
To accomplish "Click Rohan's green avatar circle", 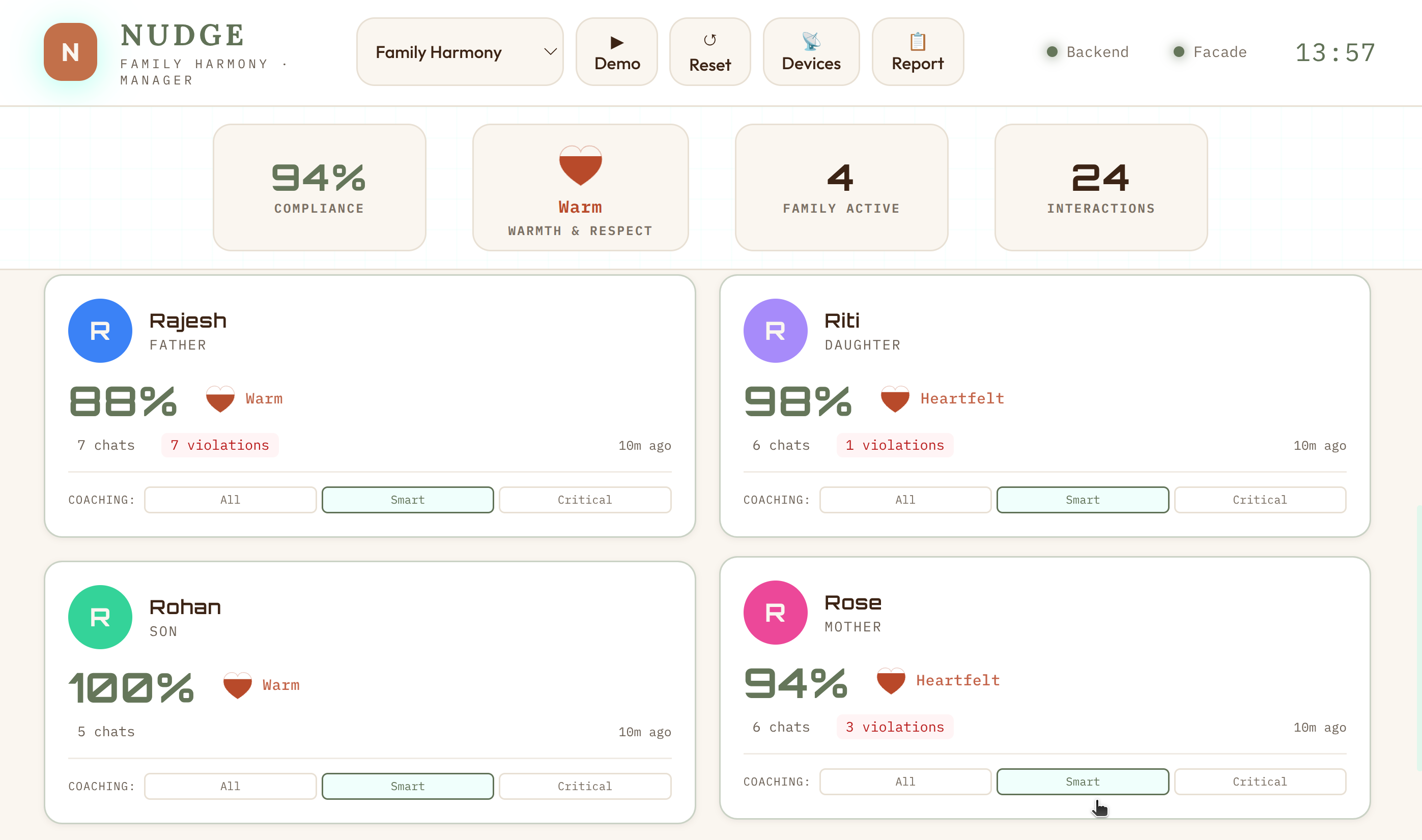I will coord(100,617).
